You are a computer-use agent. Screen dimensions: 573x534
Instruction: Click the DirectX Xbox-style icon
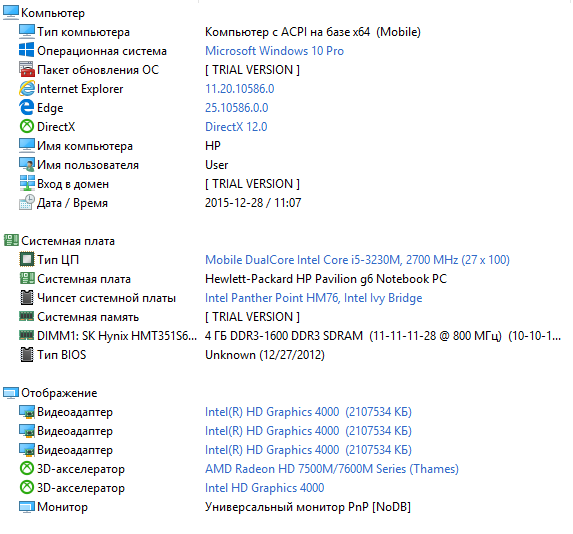coord(27,126)
